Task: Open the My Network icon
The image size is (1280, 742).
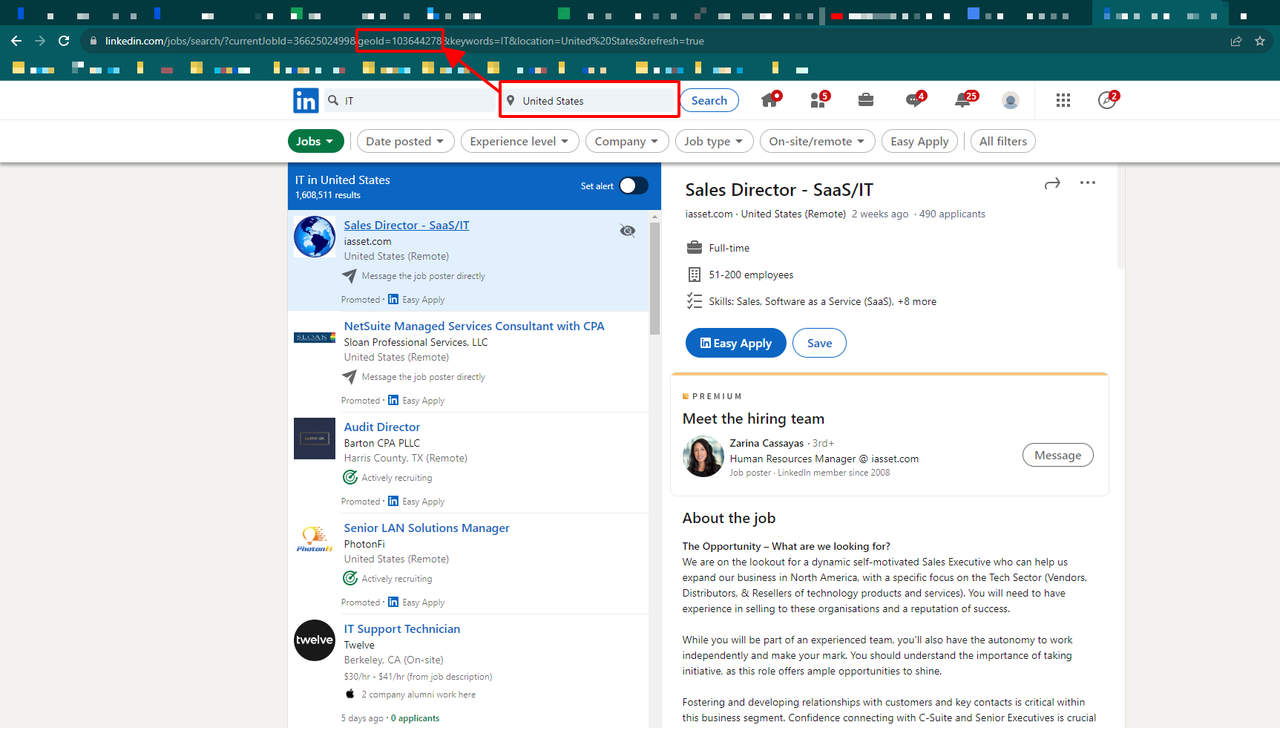Action: (x=818, y=100)
